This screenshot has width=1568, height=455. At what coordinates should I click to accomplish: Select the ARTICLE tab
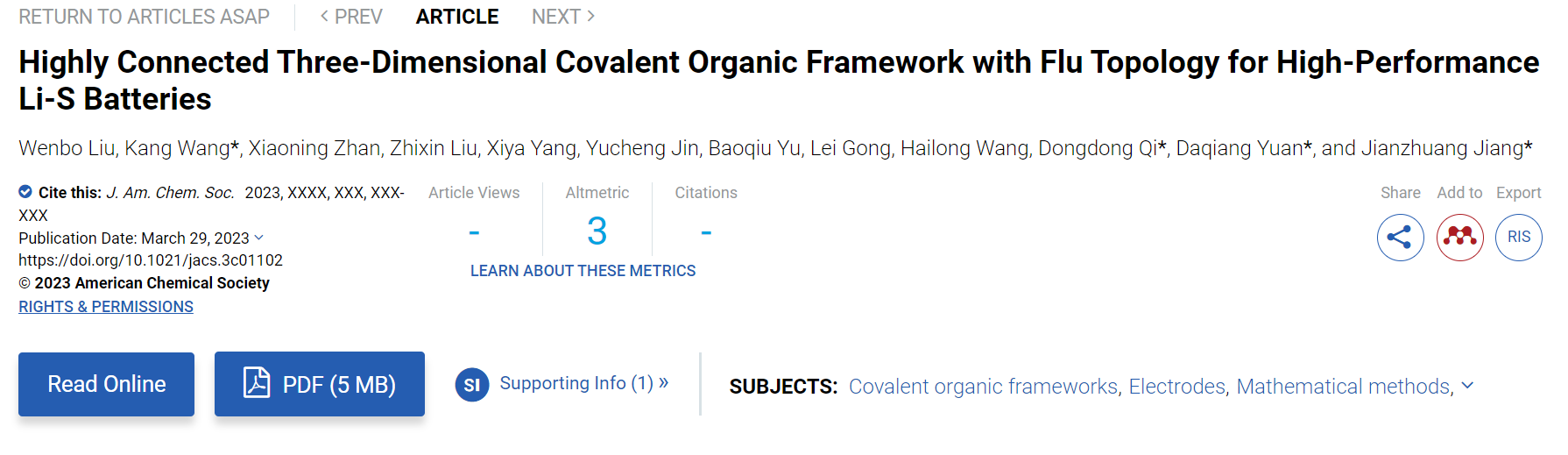click(456, 17)
